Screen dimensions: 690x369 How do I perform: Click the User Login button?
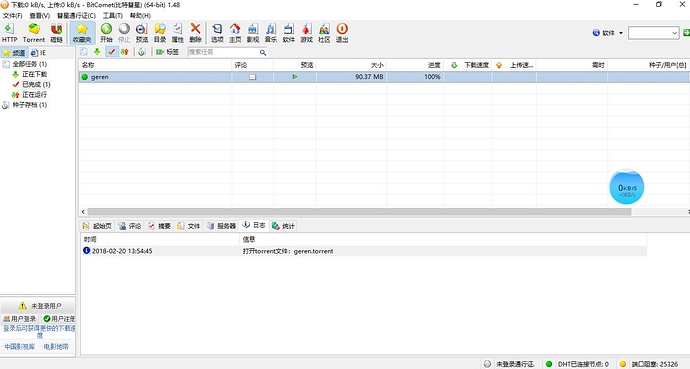pyautogui.click(x=19, y=318)
